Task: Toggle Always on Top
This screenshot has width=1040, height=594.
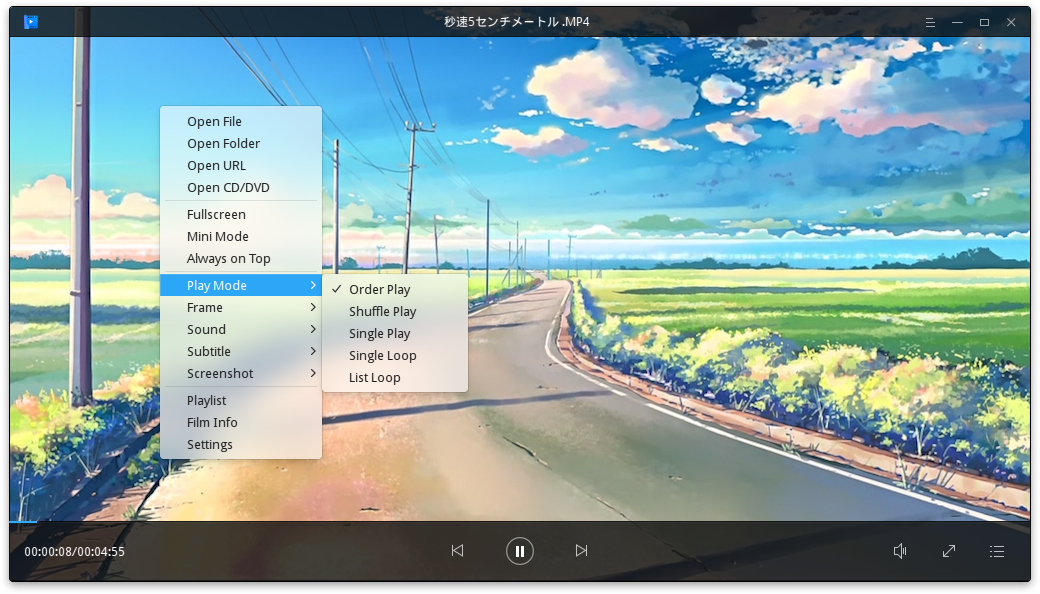Action: pos(241,259)
